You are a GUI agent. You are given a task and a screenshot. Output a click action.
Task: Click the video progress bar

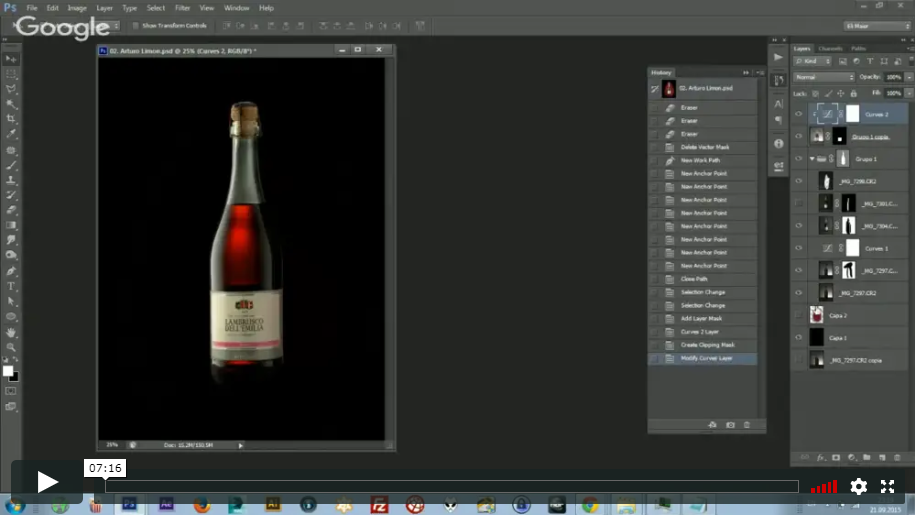point(452,486)
